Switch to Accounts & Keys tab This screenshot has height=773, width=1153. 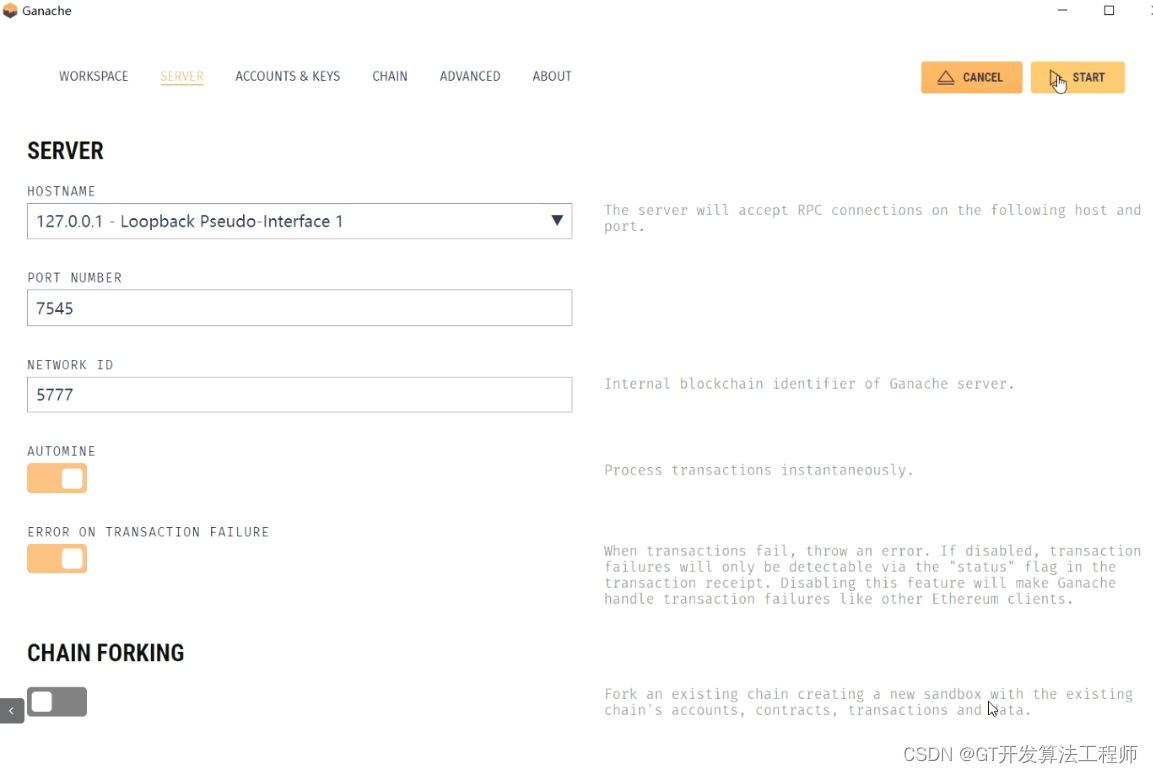point(288,76)
